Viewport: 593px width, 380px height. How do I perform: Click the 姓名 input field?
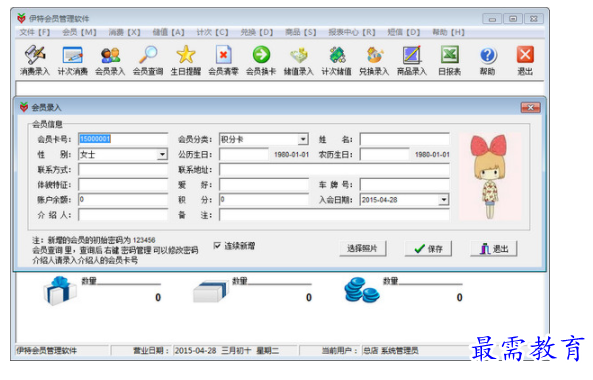(x=404, y=139)
